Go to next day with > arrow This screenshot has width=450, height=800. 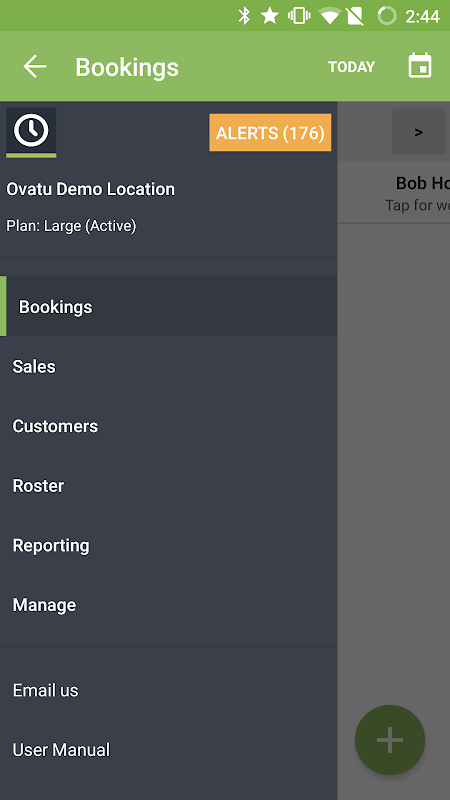(x=419, y=132)
